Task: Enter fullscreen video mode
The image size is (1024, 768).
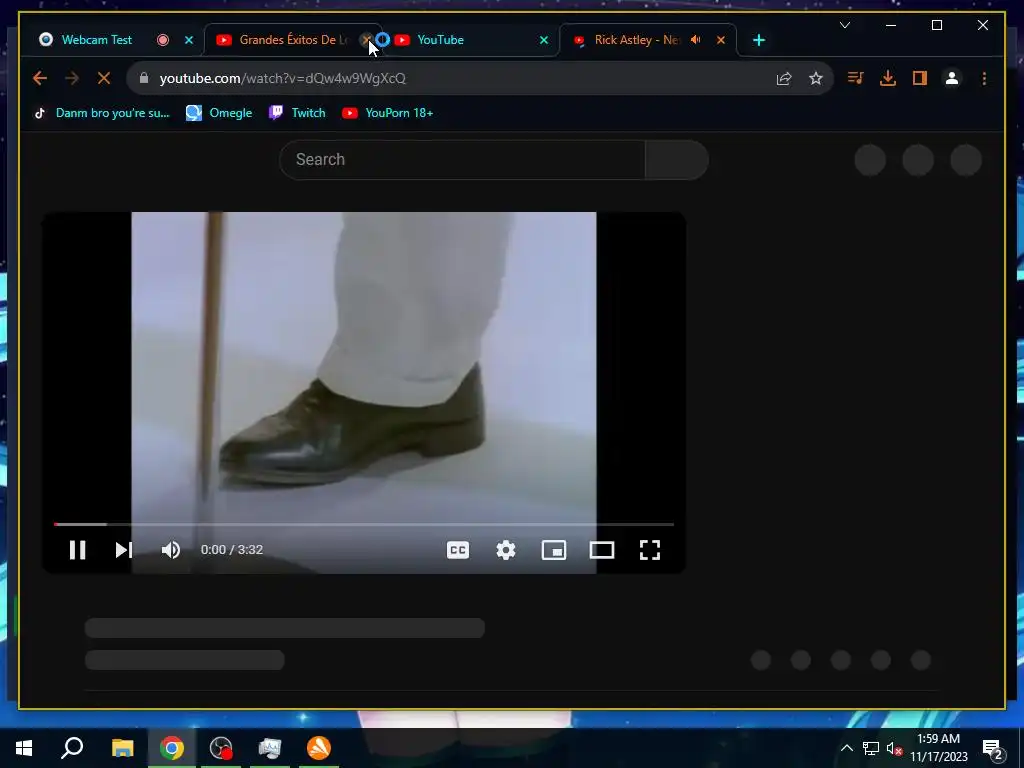Action: [650, 550]
